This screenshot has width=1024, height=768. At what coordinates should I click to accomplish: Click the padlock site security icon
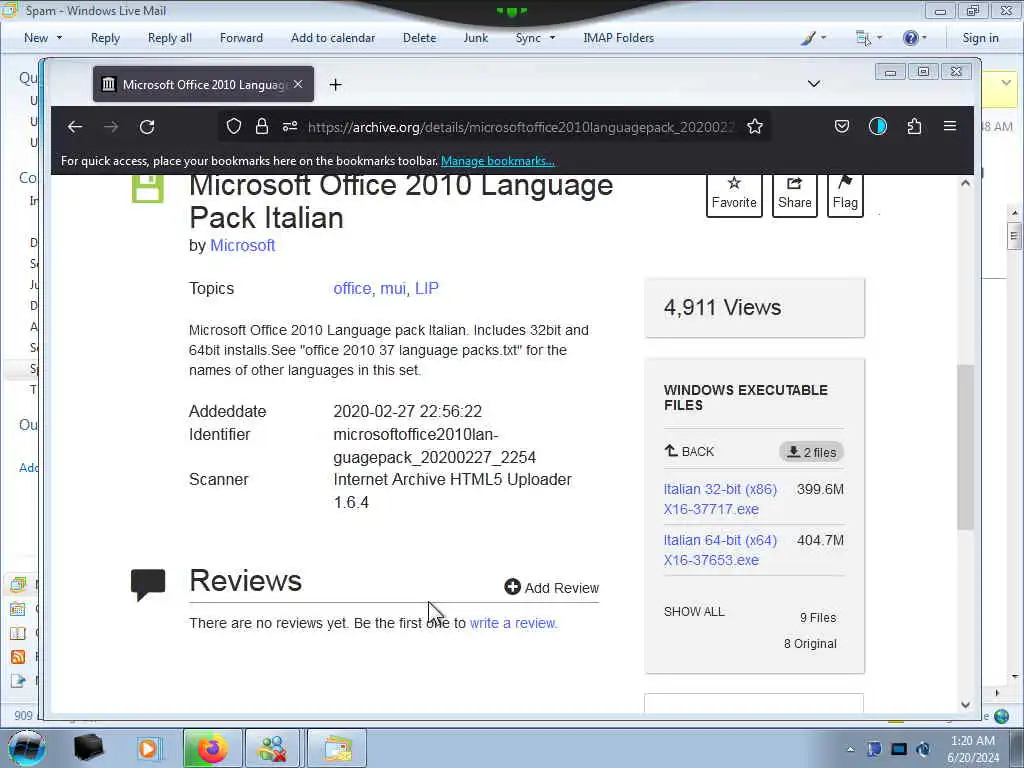[262, 127]
